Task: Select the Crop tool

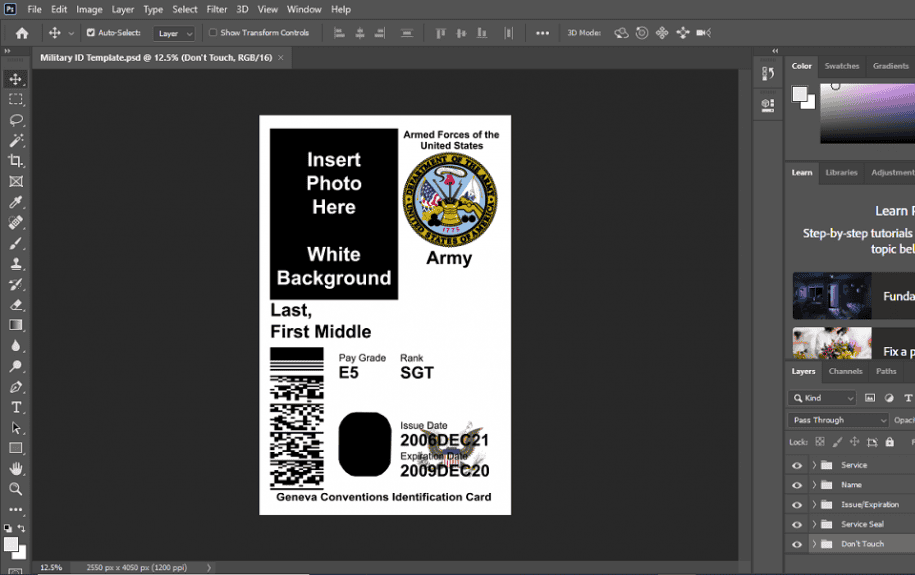Action: pos(16,161)
